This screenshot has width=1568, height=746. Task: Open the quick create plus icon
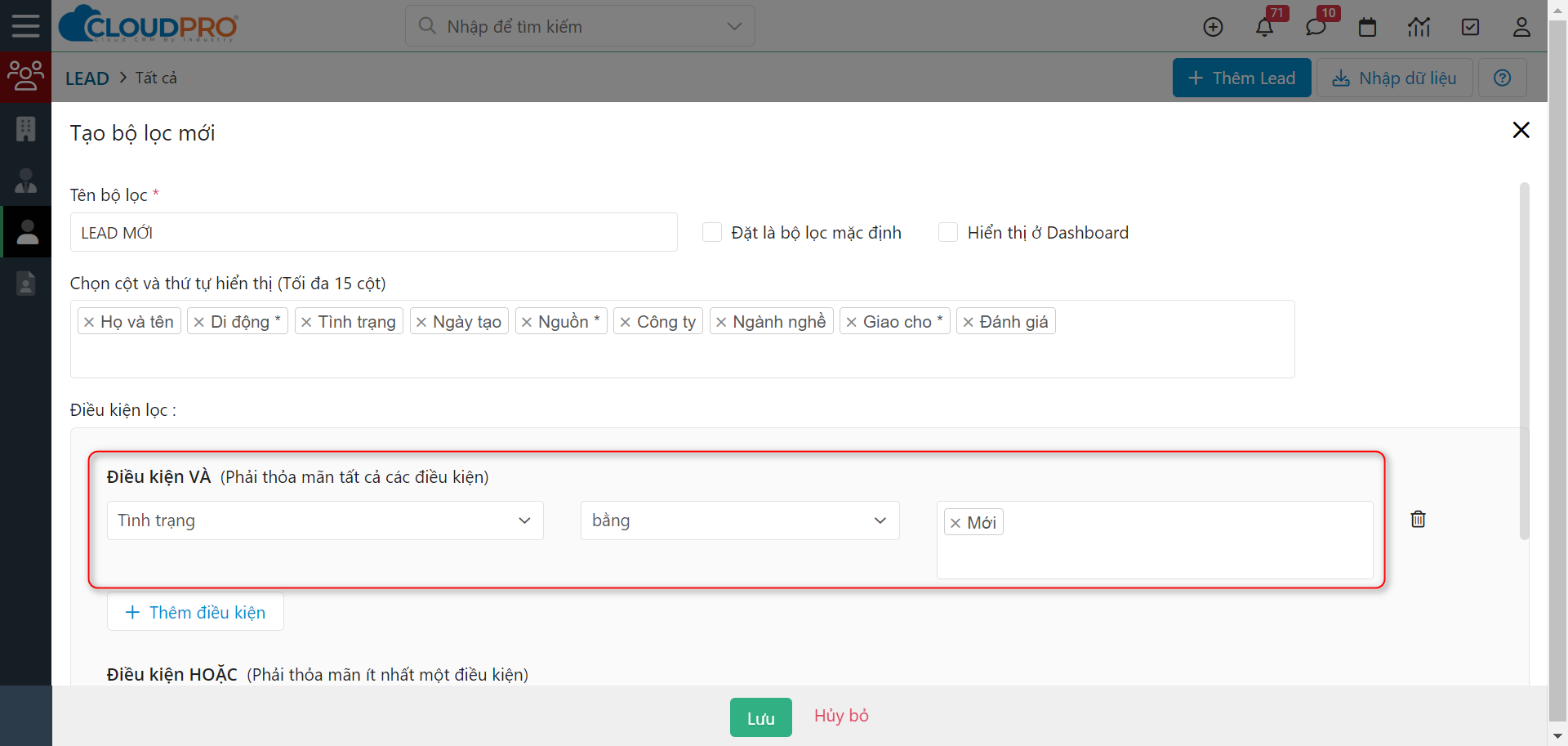pos(1213,27)
